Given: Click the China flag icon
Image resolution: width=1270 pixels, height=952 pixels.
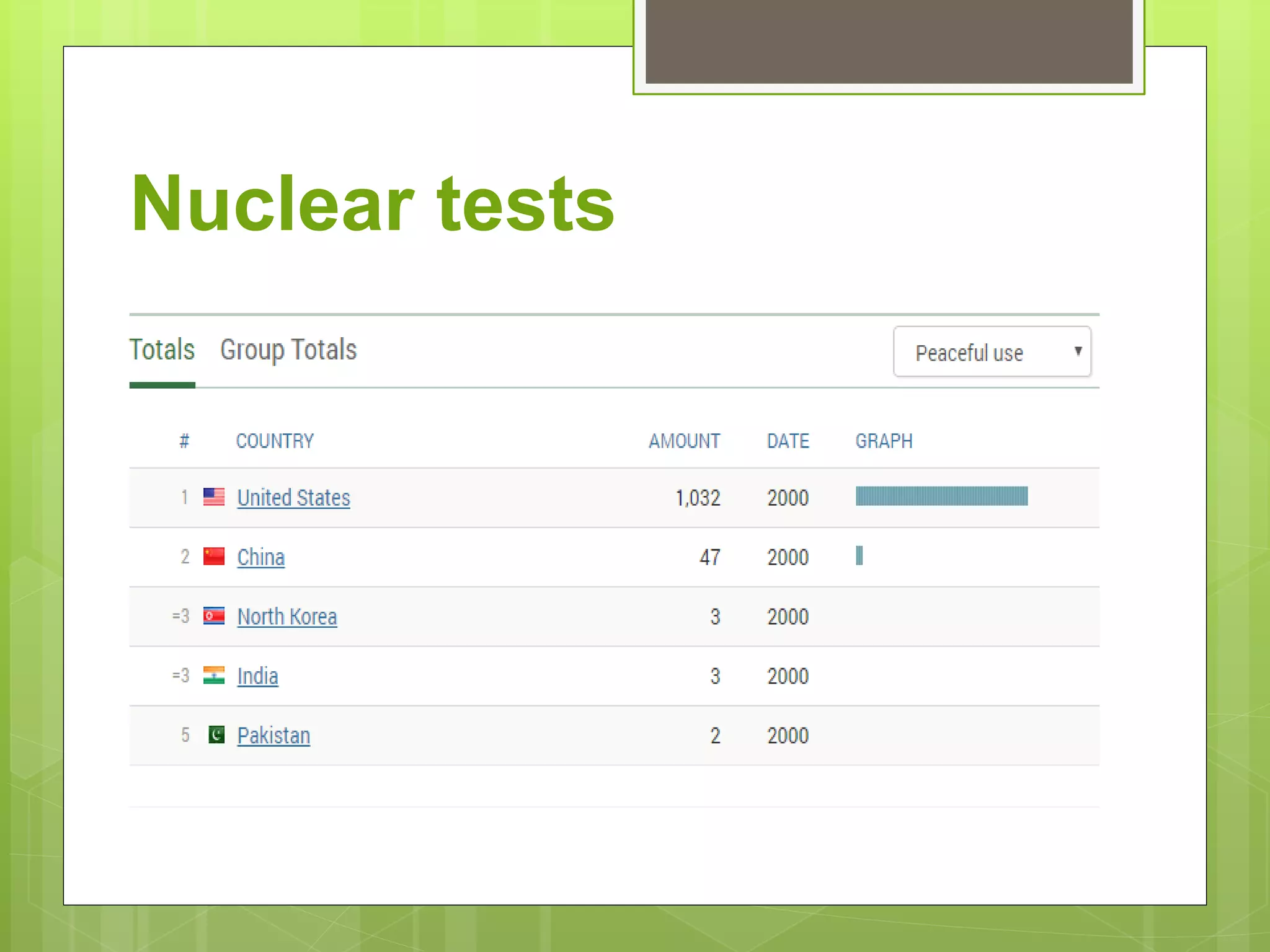Looking at the screenshot, I should point(214,556).
